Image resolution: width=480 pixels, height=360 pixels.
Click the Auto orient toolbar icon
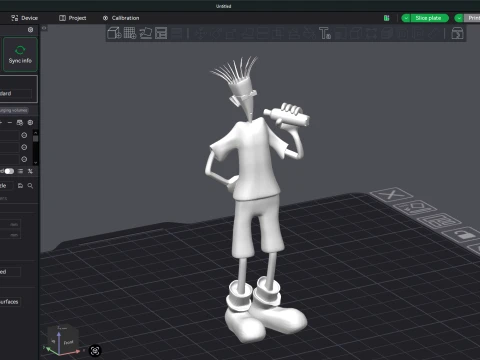[x=145, y=33]
